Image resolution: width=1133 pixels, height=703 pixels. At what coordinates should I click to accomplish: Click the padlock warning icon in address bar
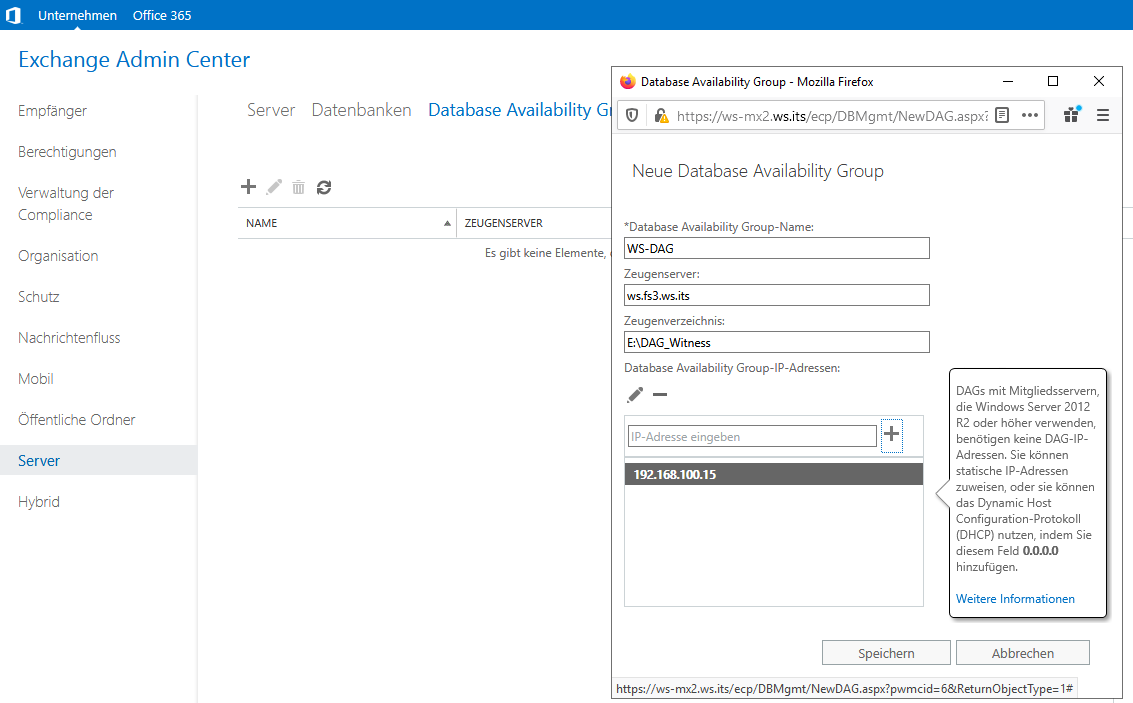(660, 115)
